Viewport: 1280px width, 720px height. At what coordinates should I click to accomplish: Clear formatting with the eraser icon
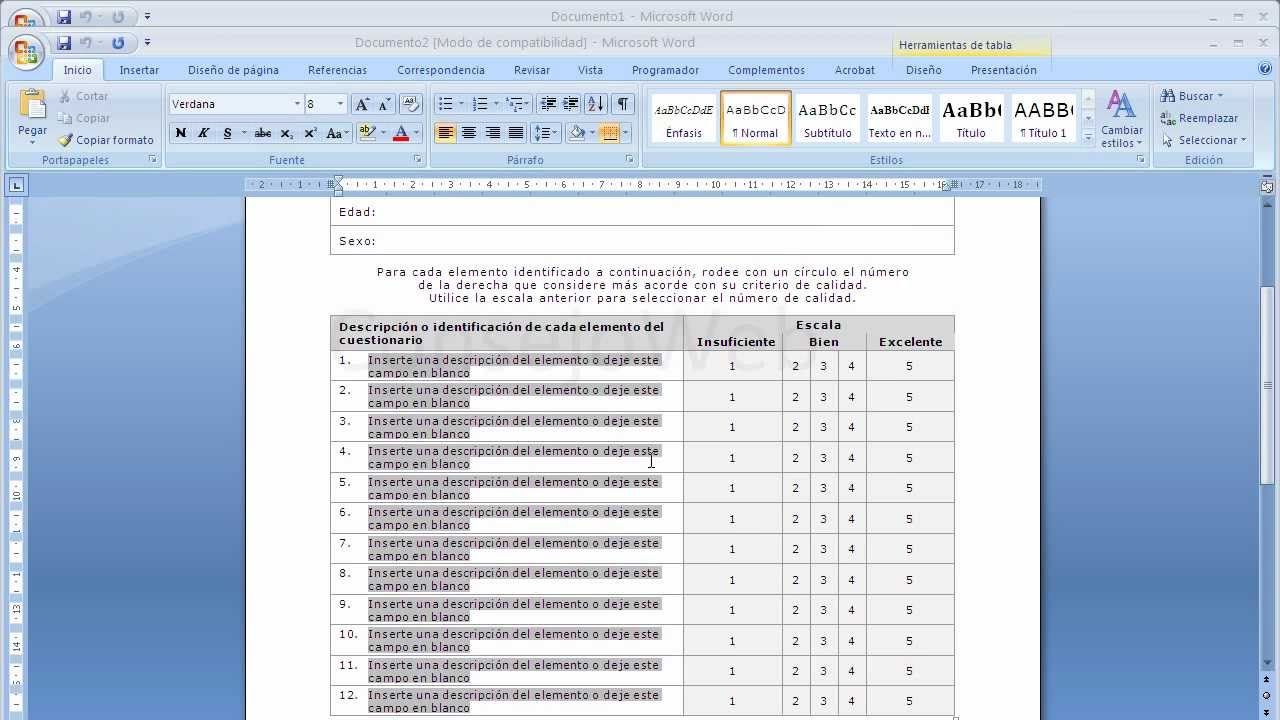coord(410,104)
